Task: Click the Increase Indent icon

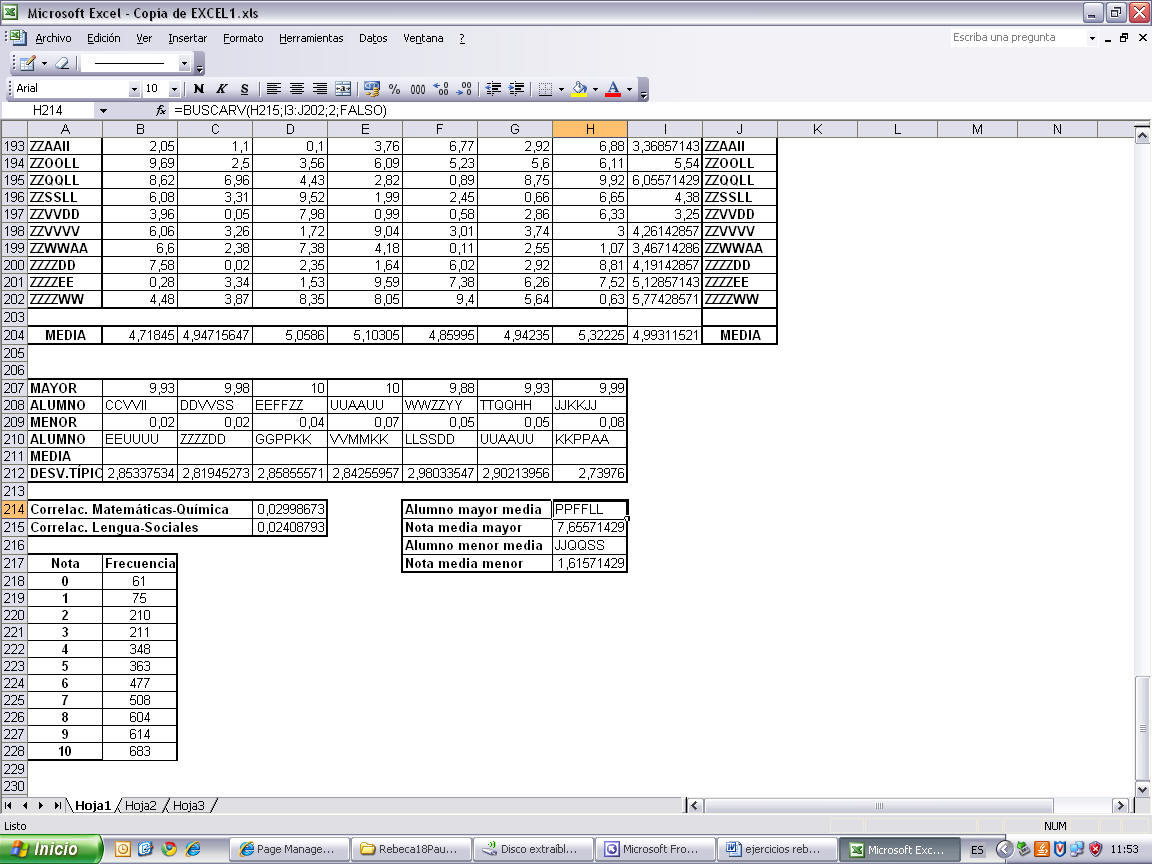Action: click(x=516, y=89)
